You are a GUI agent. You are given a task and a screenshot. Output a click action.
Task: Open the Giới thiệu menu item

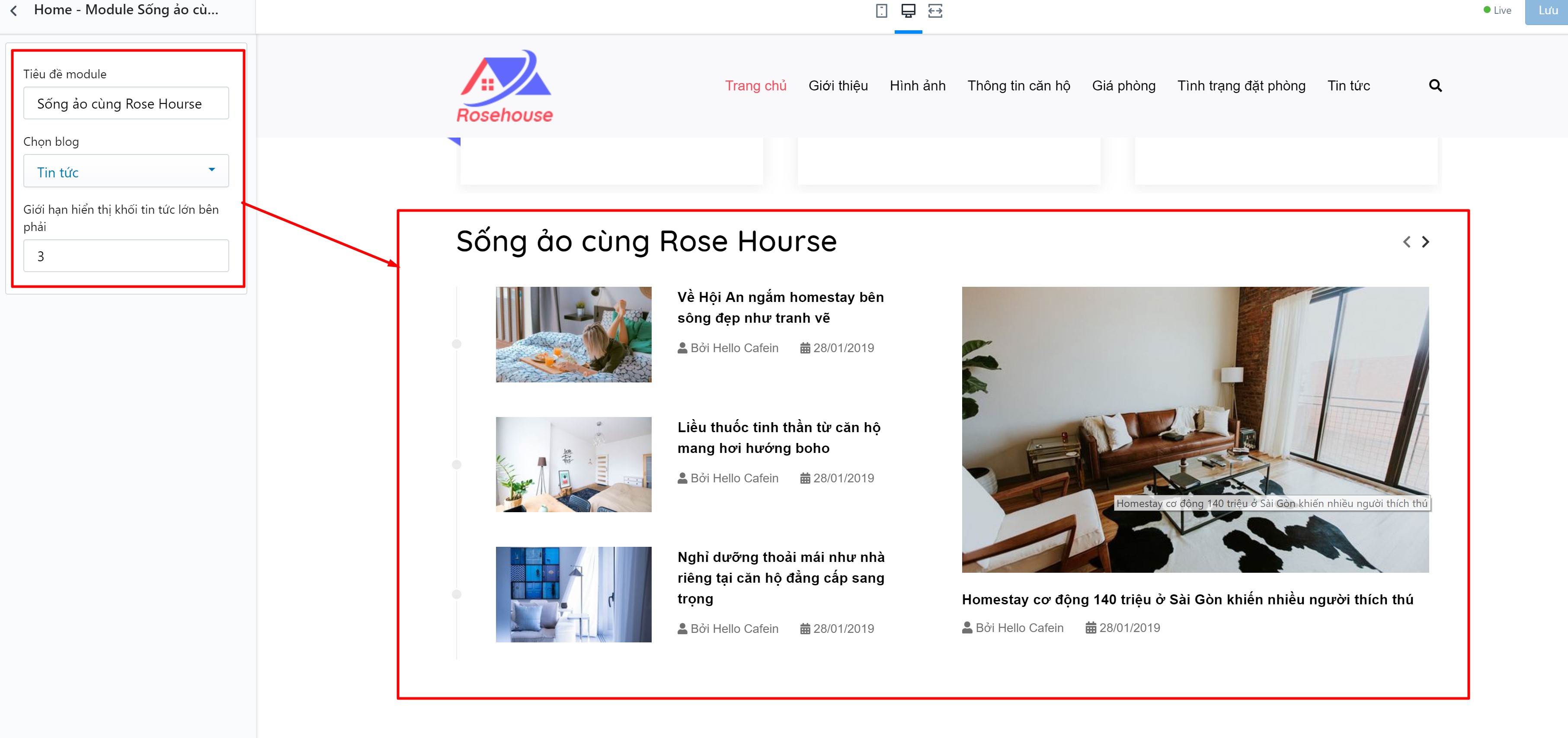click(838, 86)
